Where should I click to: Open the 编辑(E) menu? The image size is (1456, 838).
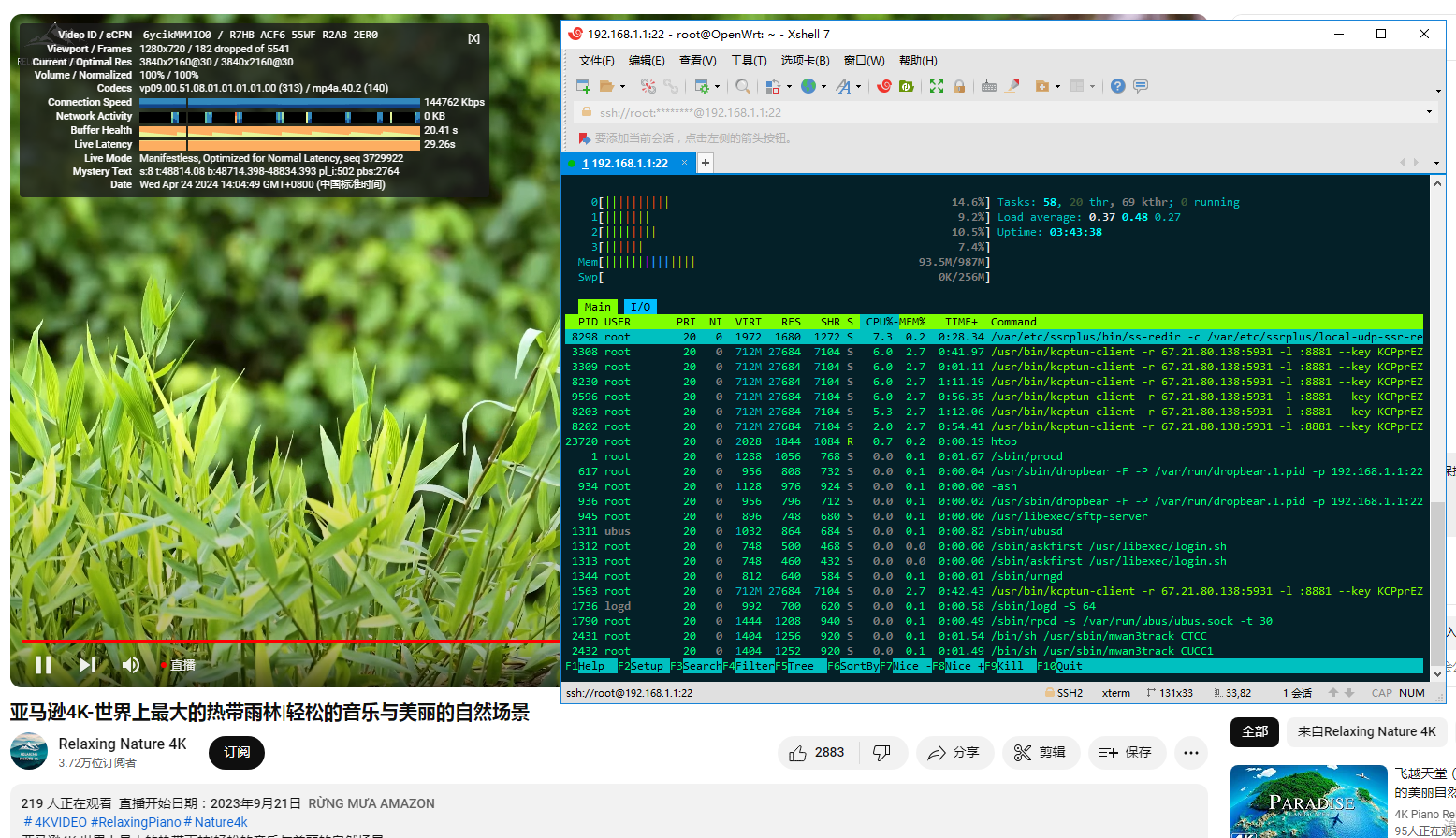point(647,61)
